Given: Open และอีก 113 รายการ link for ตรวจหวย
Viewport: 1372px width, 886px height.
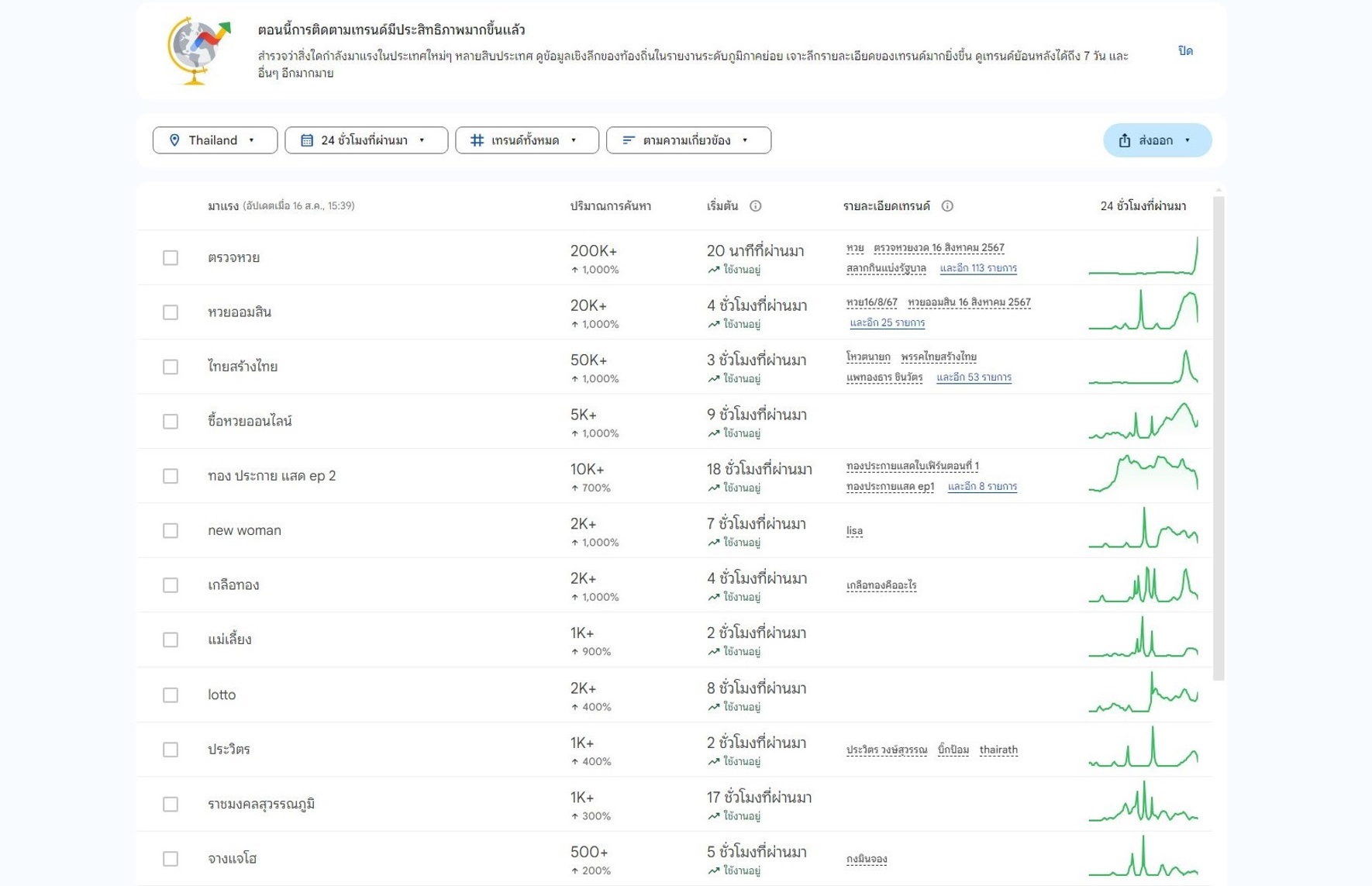Looking at the screenshot, I should coord(977,268).
